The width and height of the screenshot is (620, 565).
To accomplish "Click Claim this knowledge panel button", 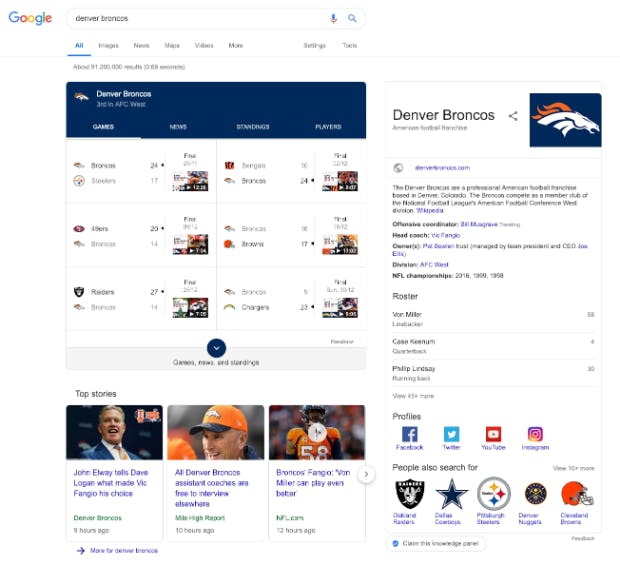I will [436, 543].
